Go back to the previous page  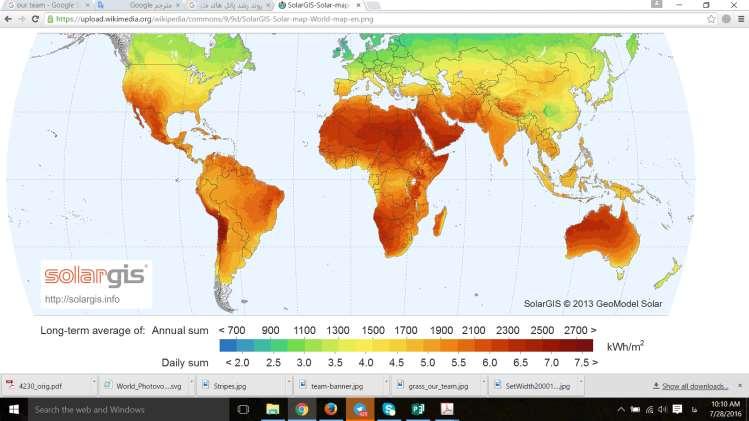(x=8, y=19)
